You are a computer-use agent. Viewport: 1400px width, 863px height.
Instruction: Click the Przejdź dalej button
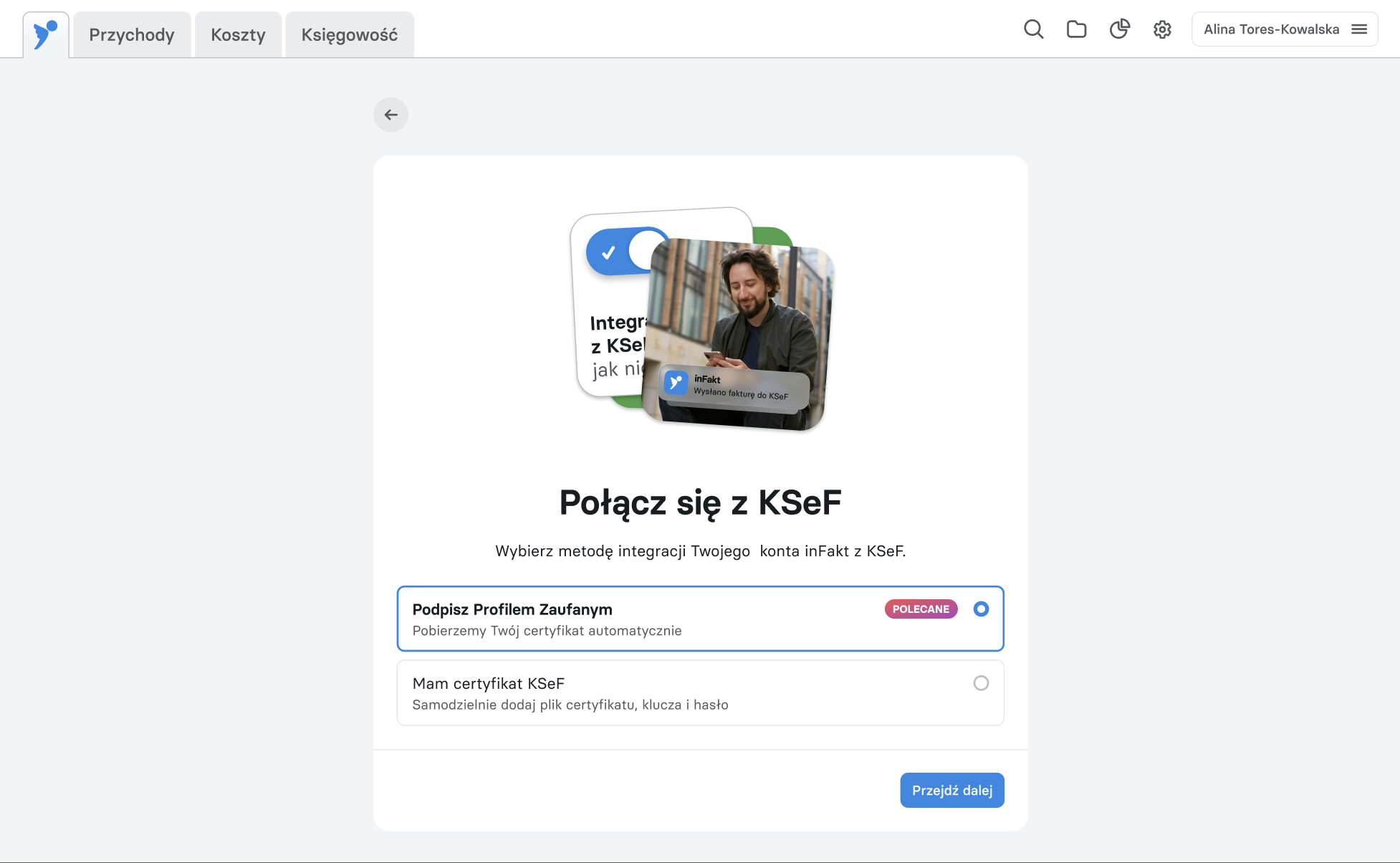[951, 790]
